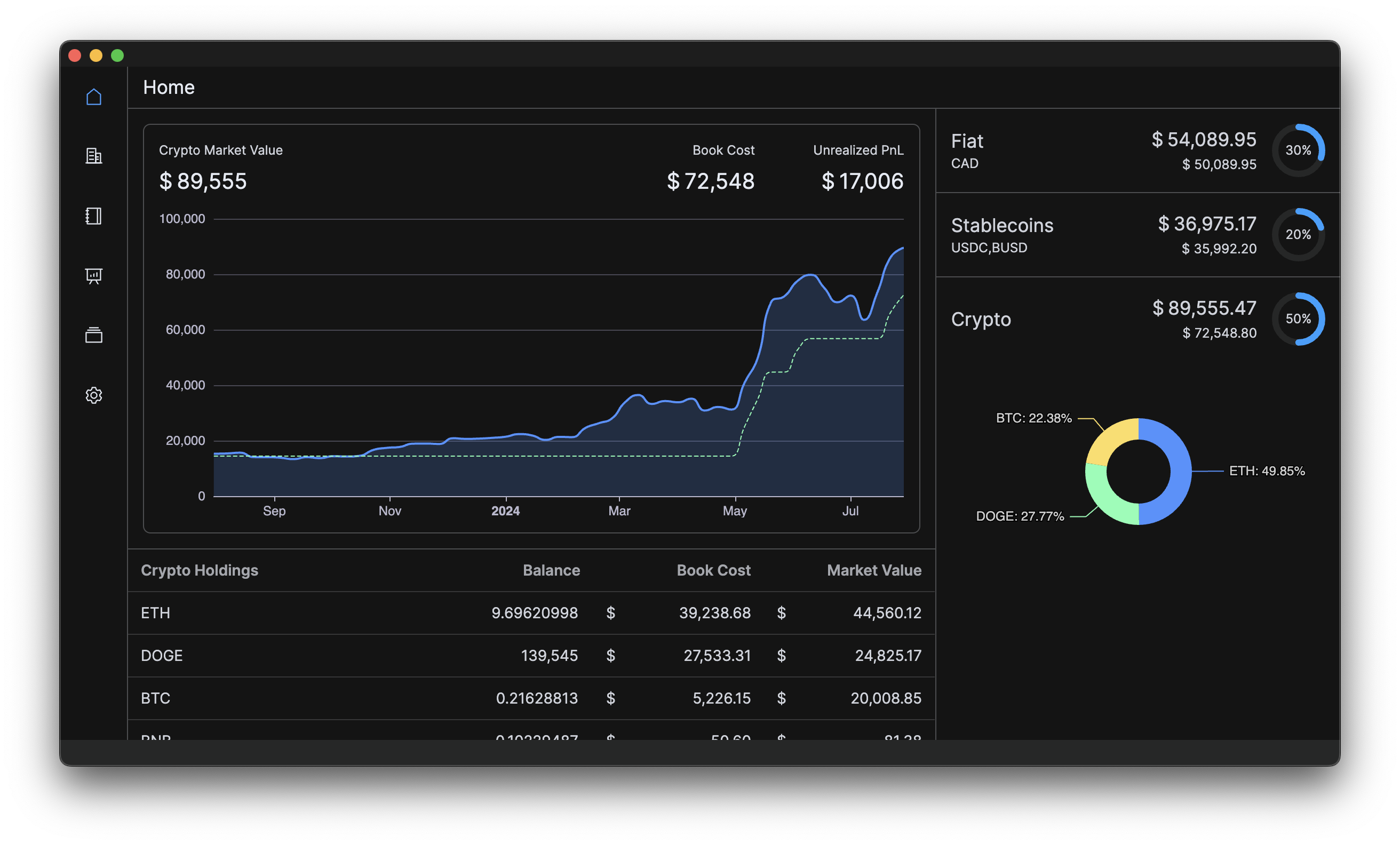Click the Unrealized PnL label
This screenshot has width=1400, height=845.
click(858, 150)
